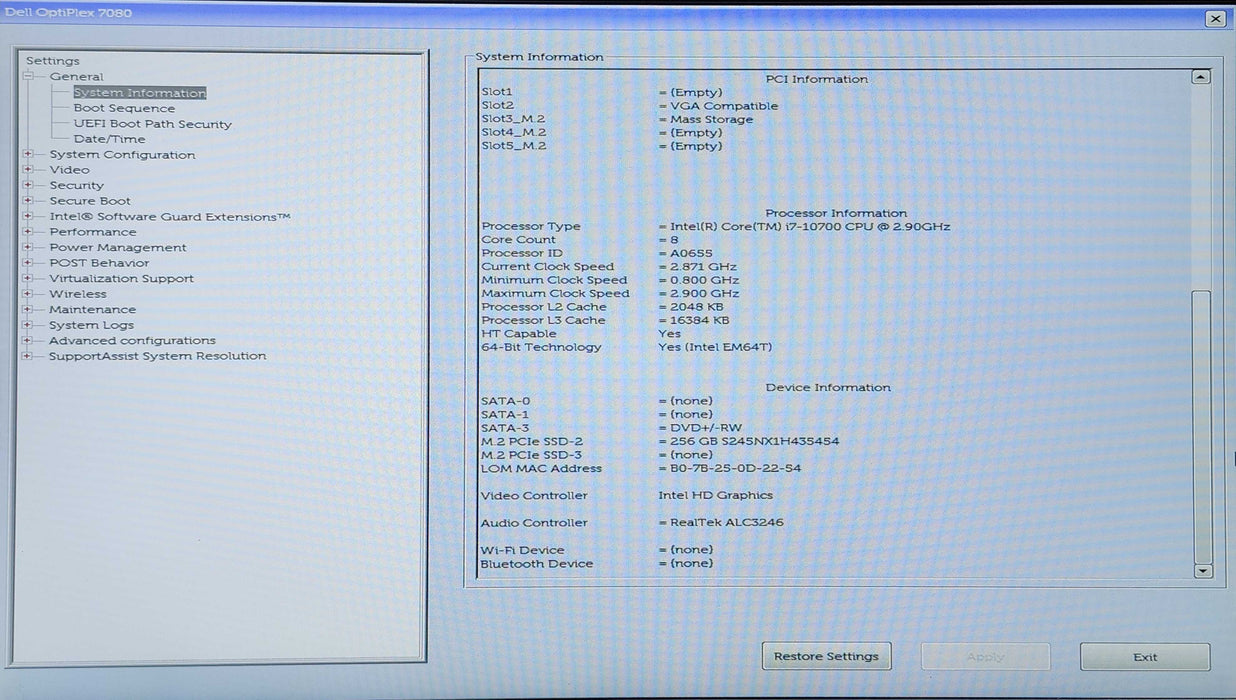Image resolution: width=1236 pixels, height=700 pixels.
Task: Expand the Security node
Action: pyautogui.click(x=28, y=186)
